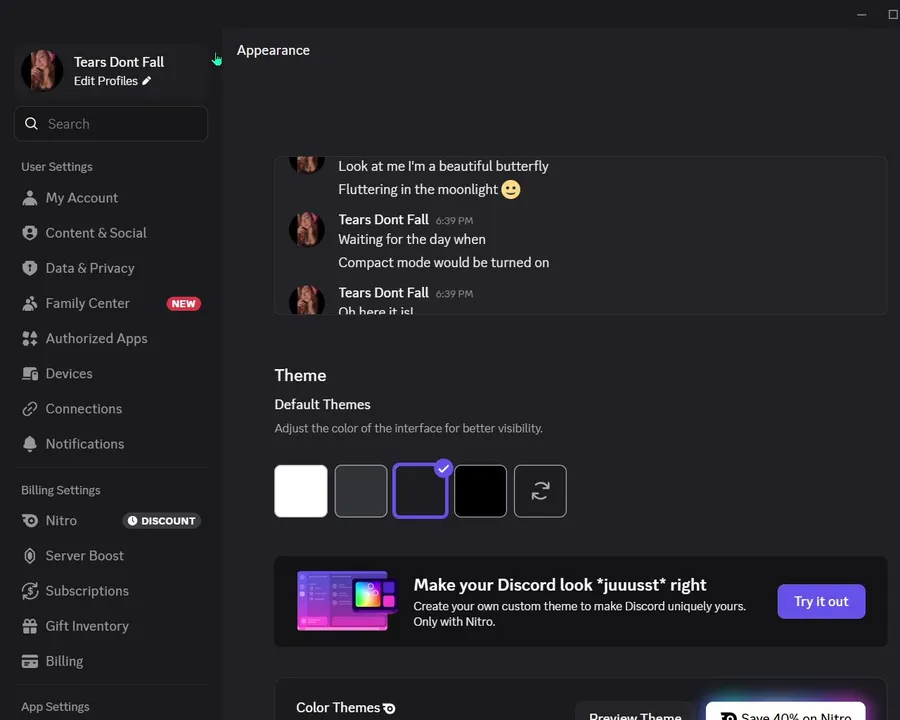Click the custom theme promo illustration
This screenshot has width=900, height=720.
[347, 601]
